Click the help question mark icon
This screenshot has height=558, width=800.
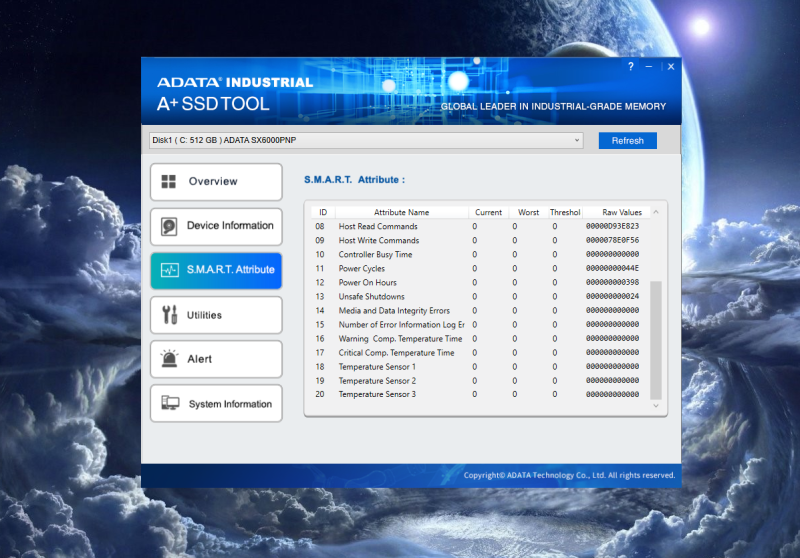(631, 66)
